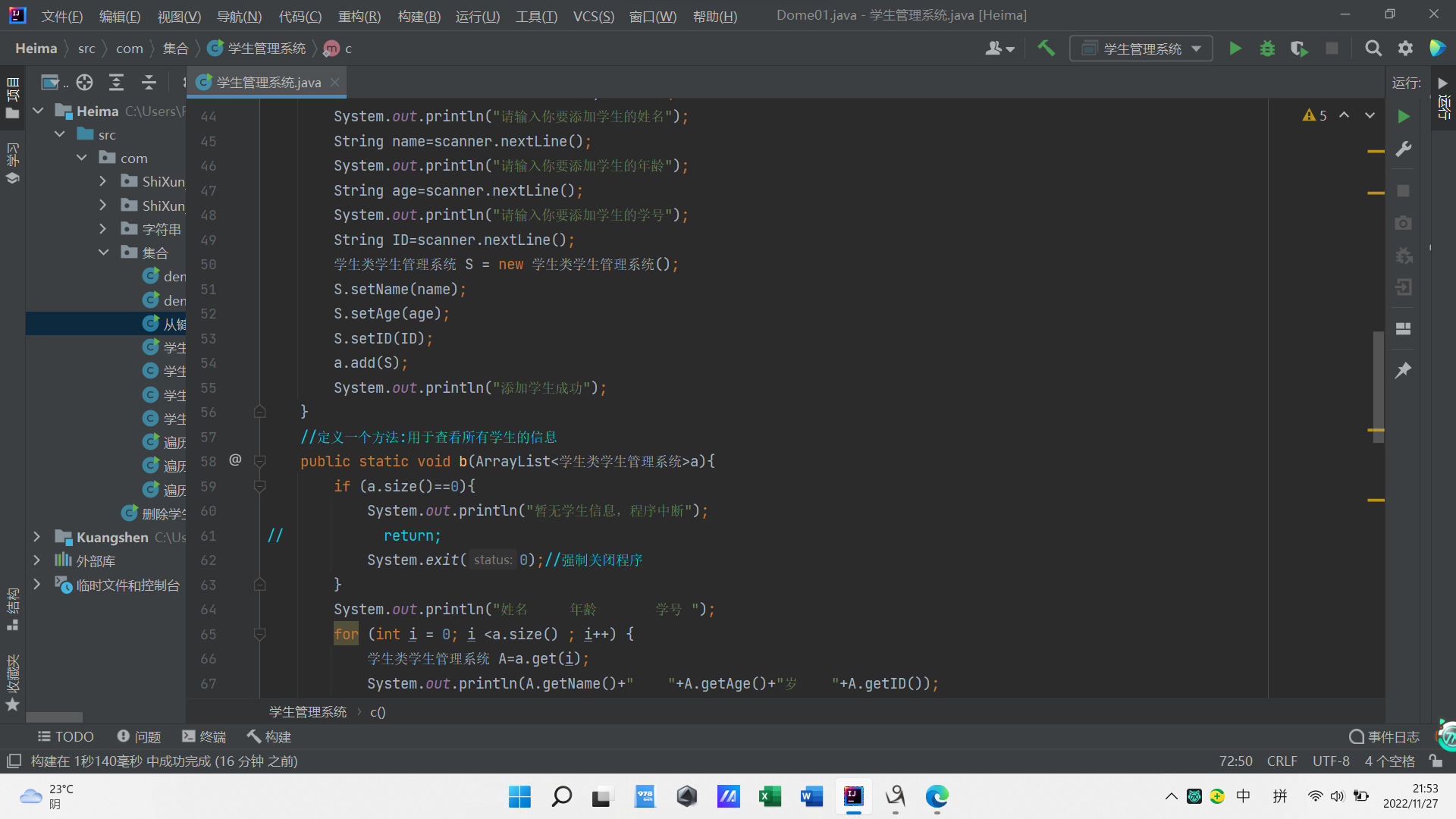
Task: Open the 终端 tool window button
Action: coord(205,736)
